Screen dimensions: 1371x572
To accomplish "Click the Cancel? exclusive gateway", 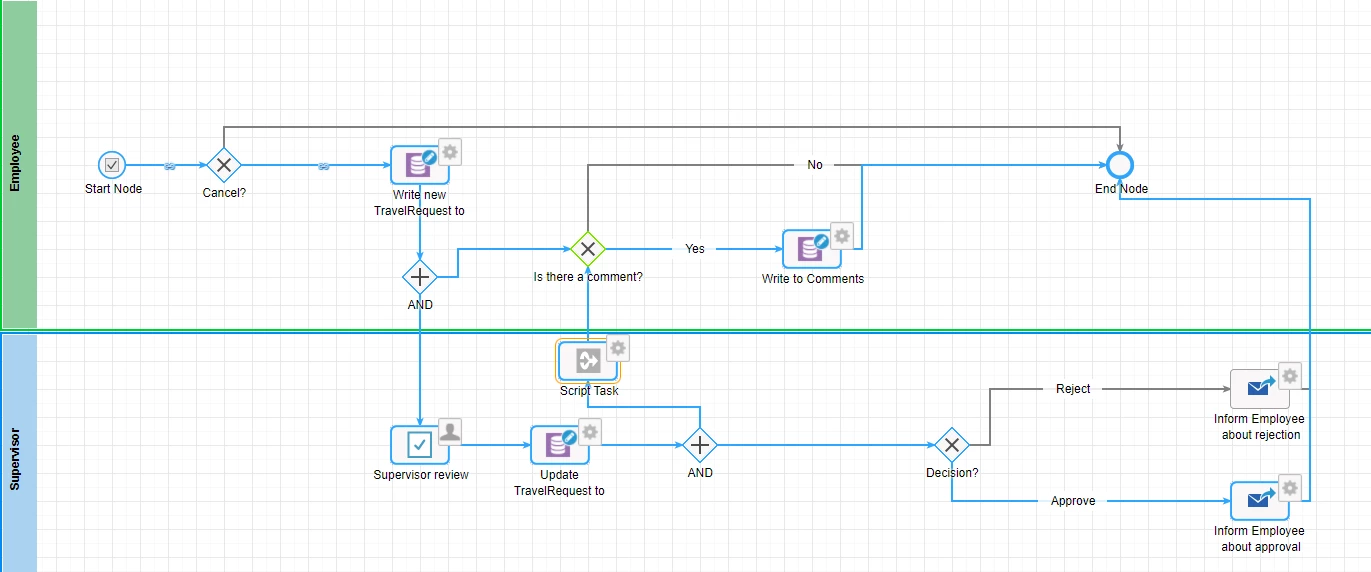I will click(224, 165).
